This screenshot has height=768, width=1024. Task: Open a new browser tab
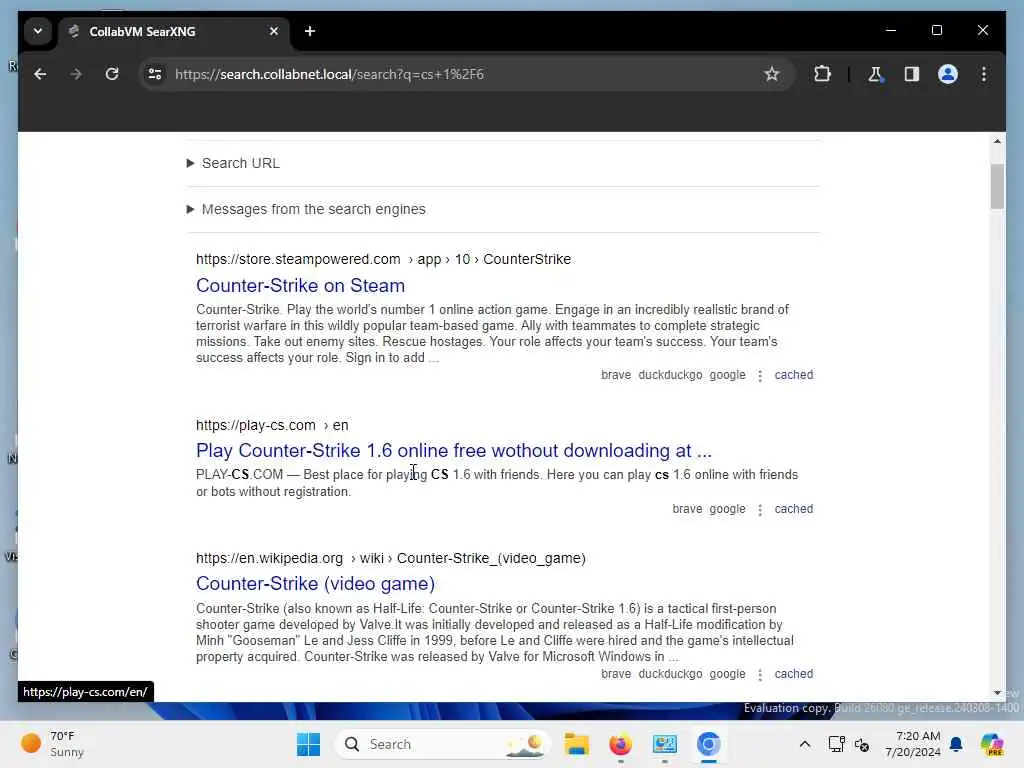310,31
